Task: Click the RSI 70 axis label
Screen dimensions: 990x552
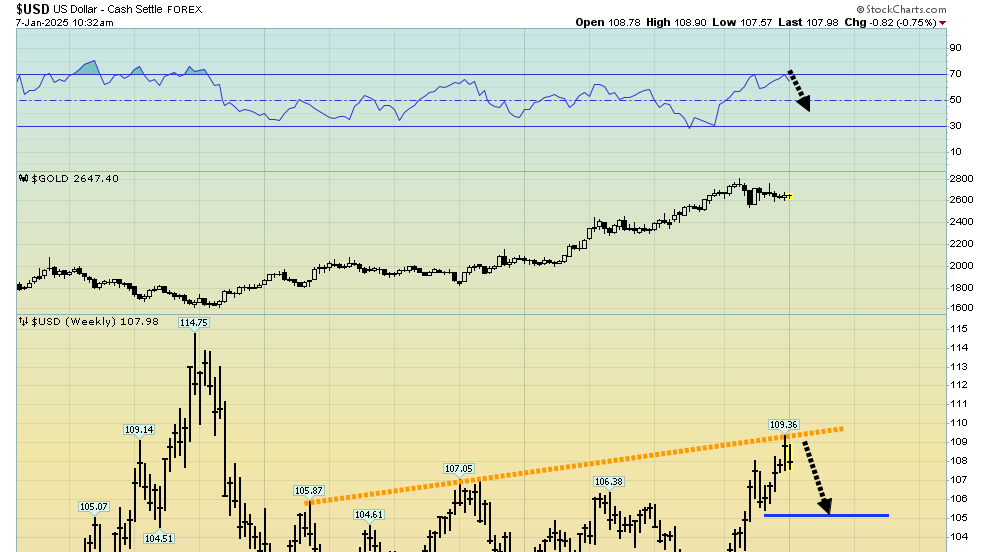Action: [955, 74]
